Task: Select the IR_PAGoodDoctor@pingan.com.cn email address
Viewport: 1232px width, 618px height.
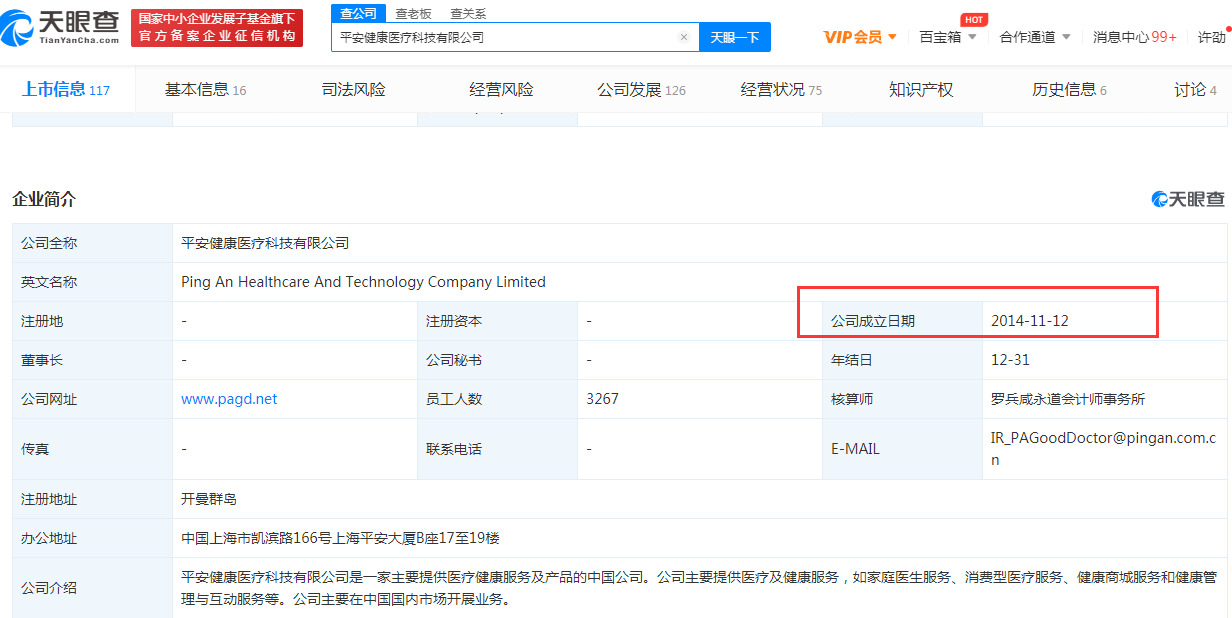Action: tap(1104, 449)
